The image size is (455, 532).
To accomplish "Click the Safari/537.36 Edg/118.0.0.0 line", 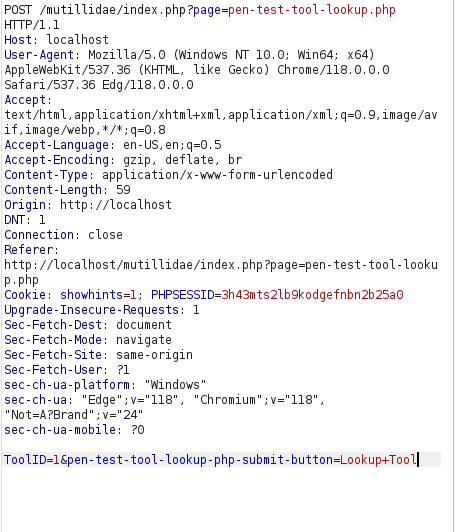I will [99, 84].
